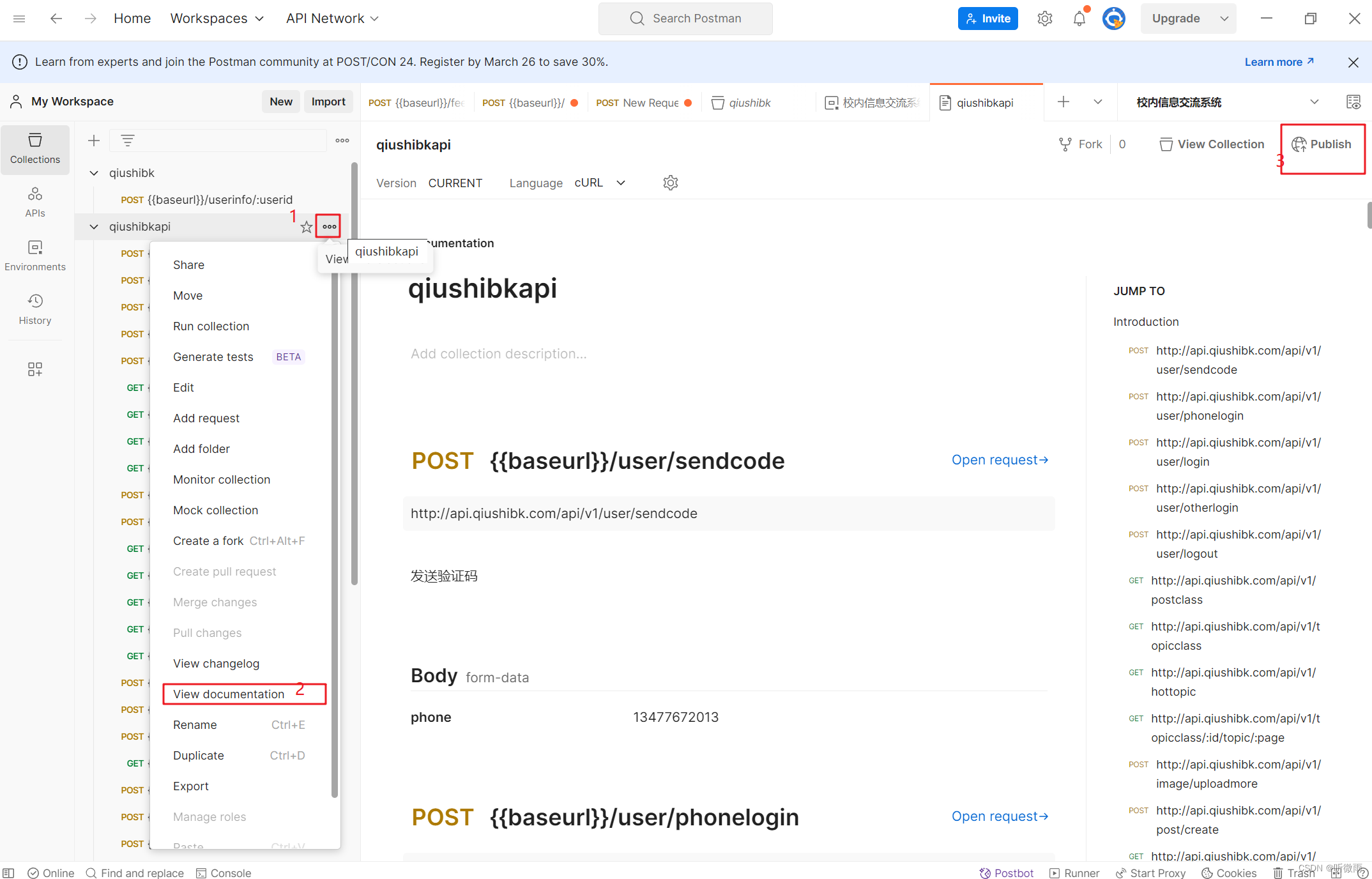This screenshot has height=879, width=1372.
Task: Open POST {{baseurl}}/userinfo/:userid request
Action: [x=207, y=200]
